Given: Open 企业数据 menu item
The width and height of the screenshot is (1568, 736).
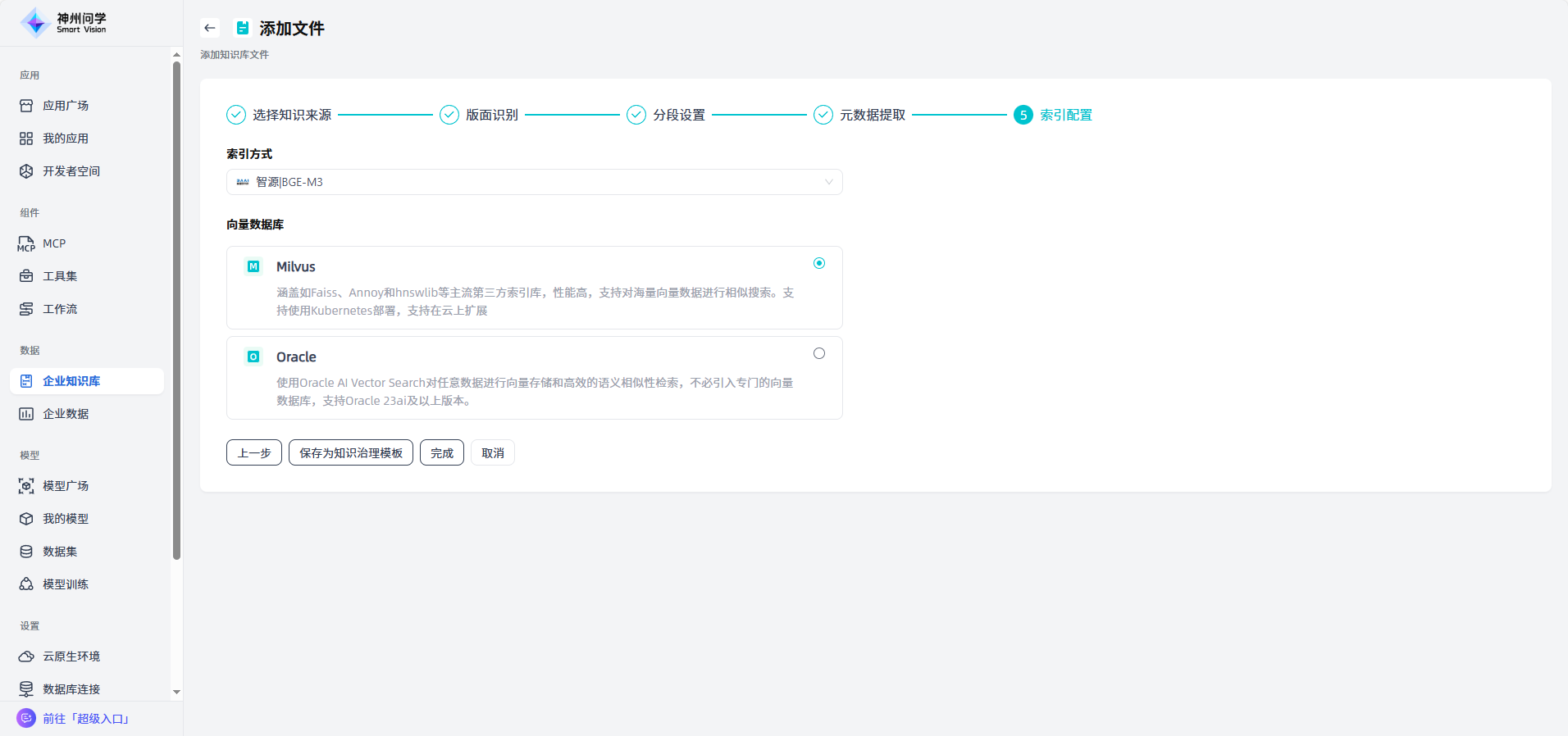Looking at the screenshot, I should click(x=66, y=414).
